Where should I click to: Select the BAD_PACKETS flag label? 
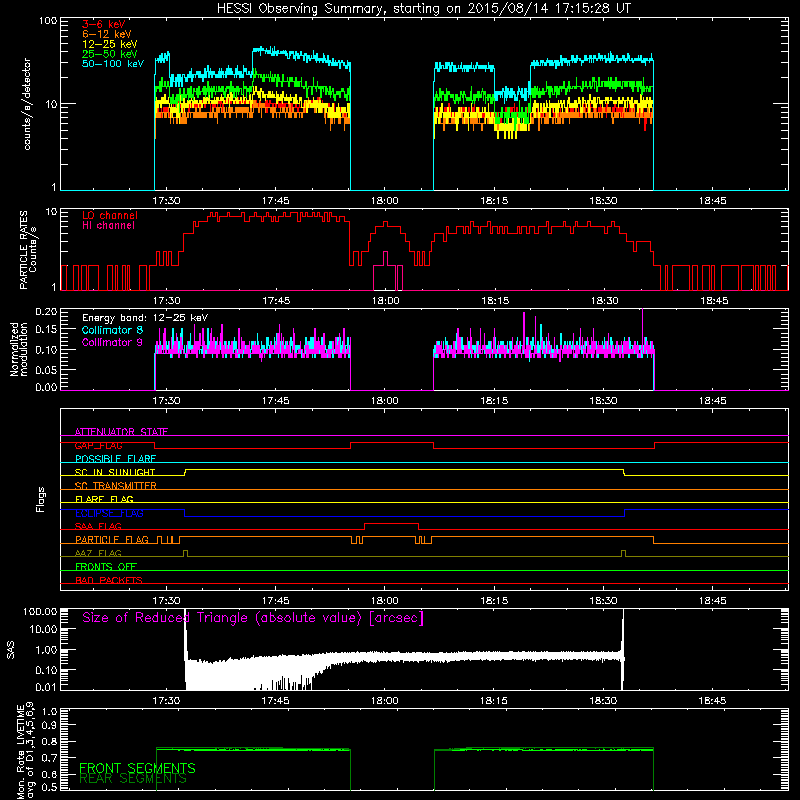click(x=109, y=580)
